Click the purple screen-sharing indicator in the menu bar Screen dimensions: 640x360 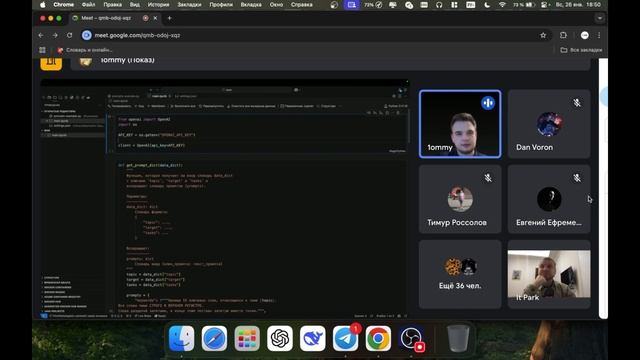tap(352, 5)
